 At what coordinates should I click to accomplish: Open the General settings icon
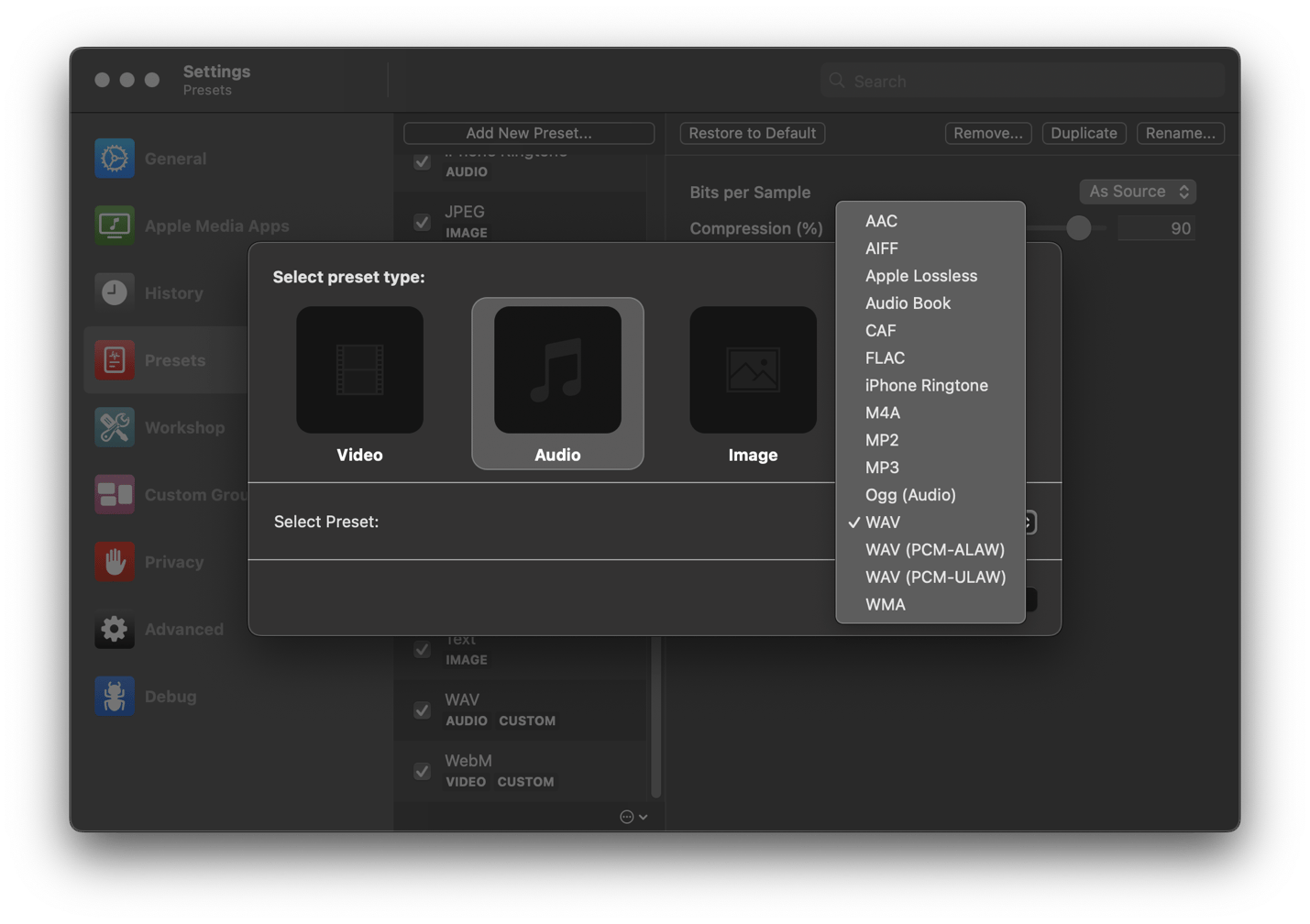tap(114, 158)
